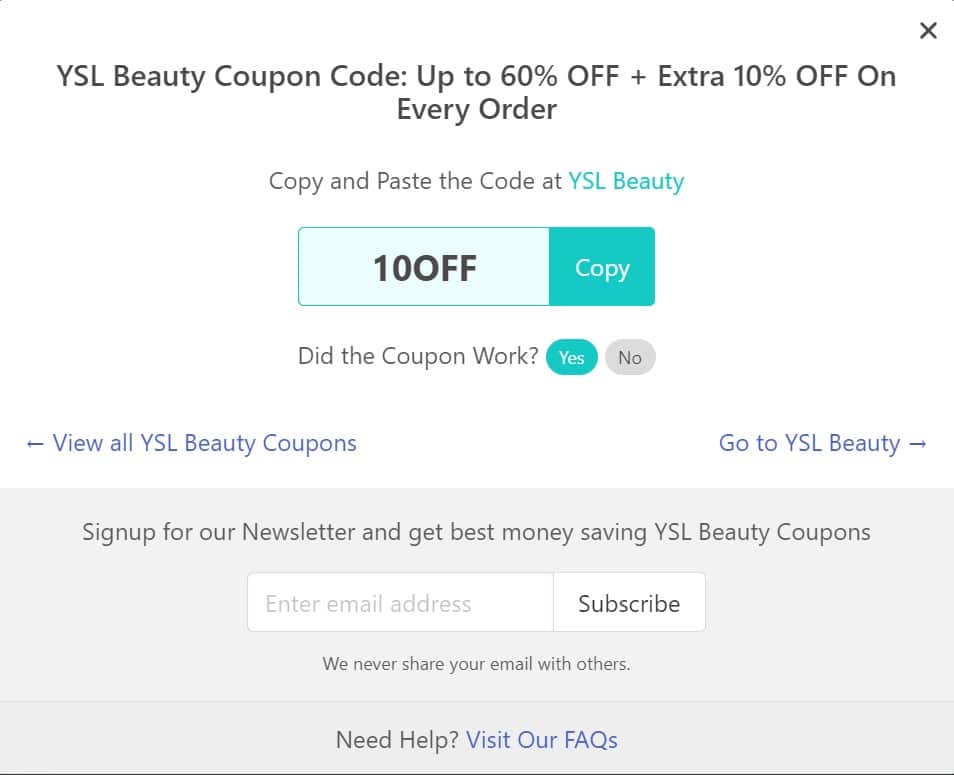Select the 10OFF code text field
This screenshot has height=775, width=954.
[424, 266]
